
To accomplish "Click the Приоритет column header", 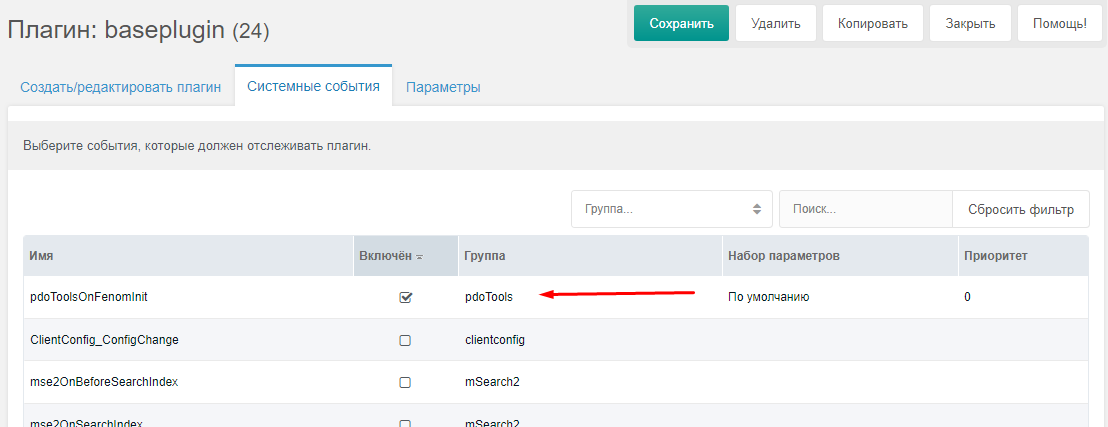I will pos(1022,256).
